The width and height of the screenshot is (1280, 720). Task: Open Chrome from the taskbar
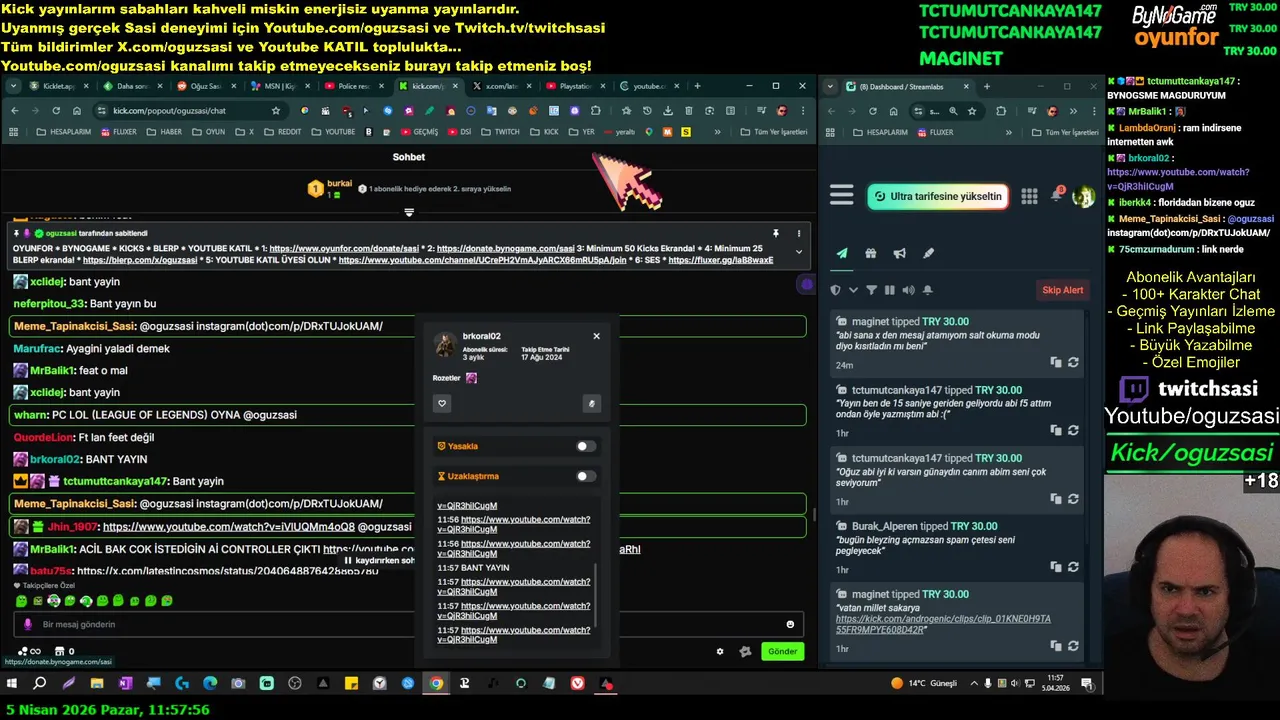(x=436, y=684)
